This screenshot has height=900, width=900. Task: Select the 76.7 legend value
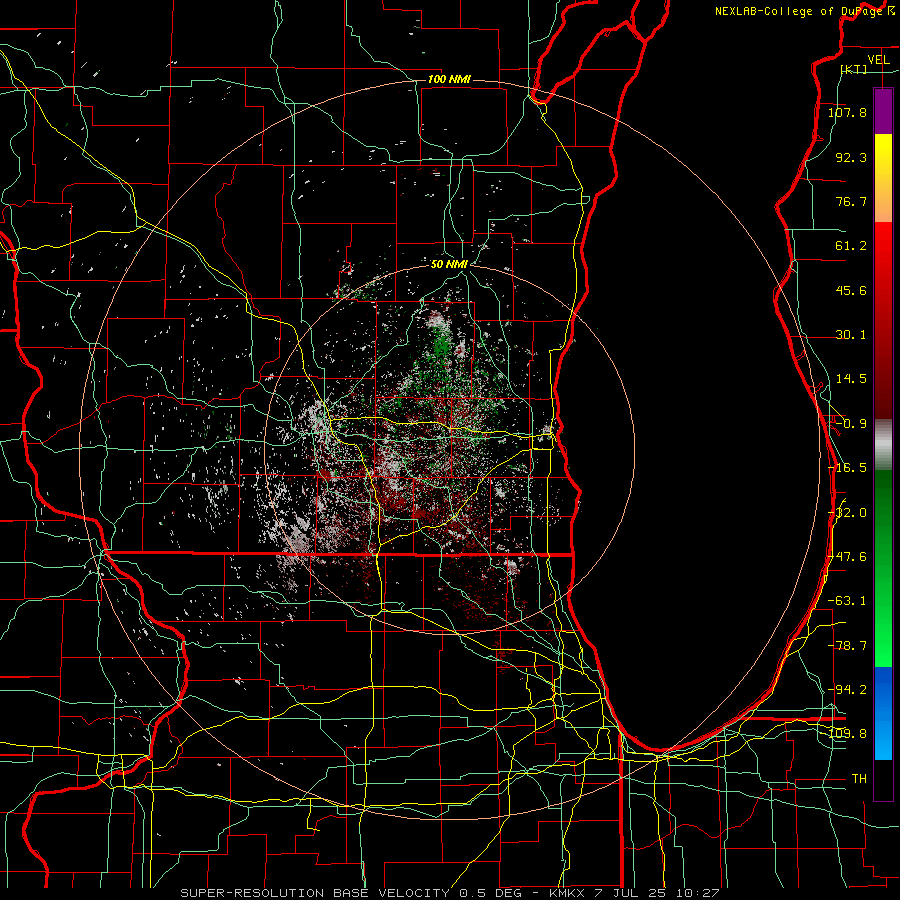click(851, 201)
